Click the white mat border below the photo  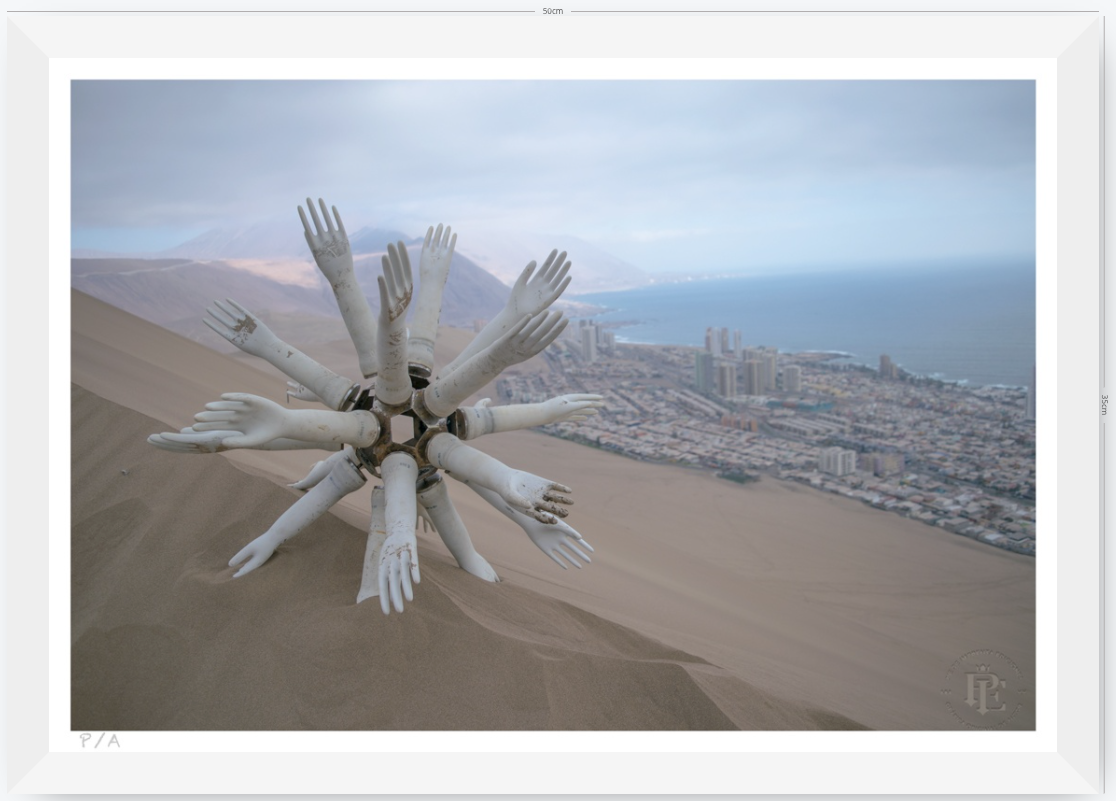click(553, 741)
